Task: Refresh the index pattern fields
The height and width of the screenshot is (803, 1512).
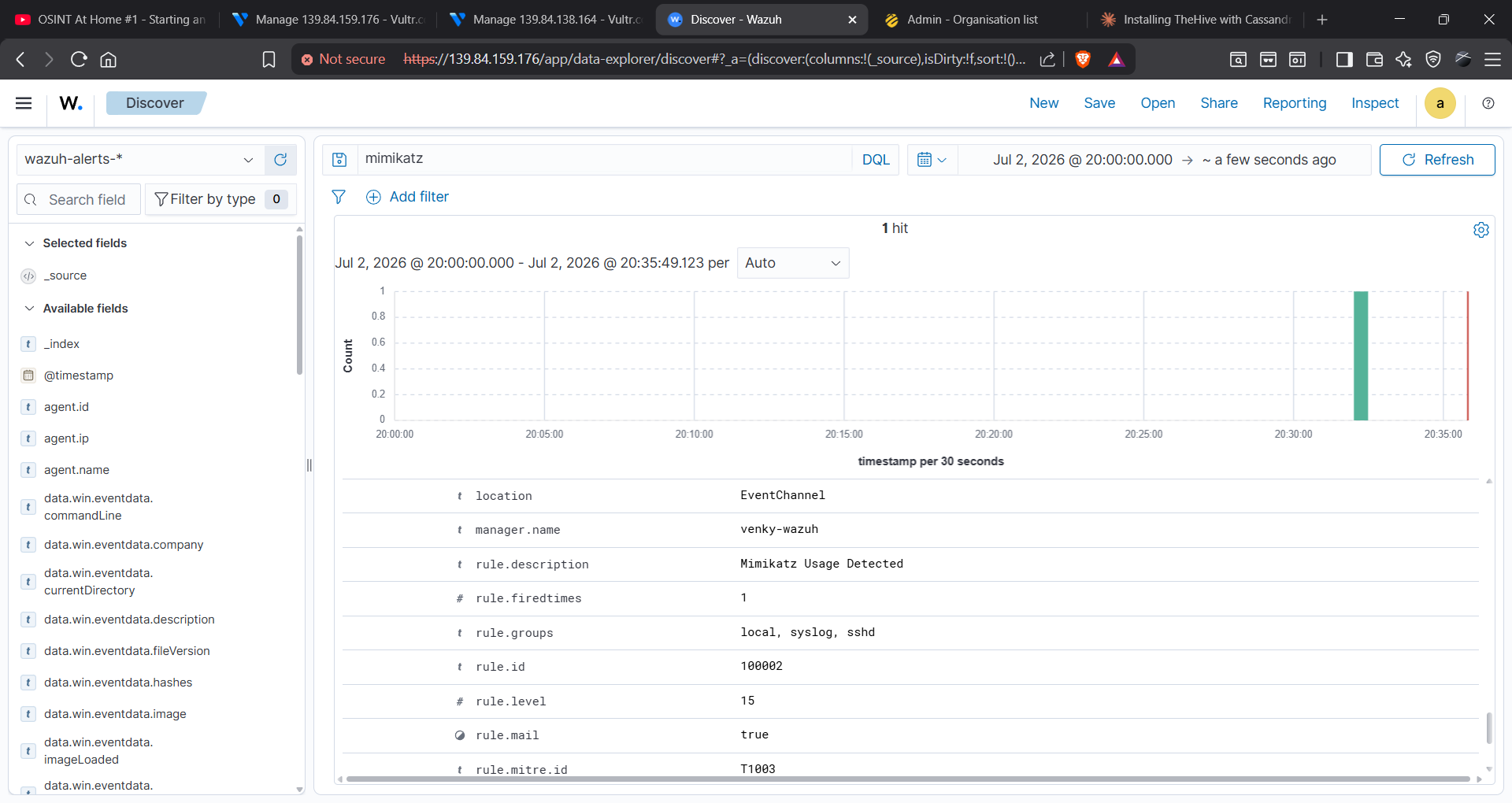Action: [280, 160]
